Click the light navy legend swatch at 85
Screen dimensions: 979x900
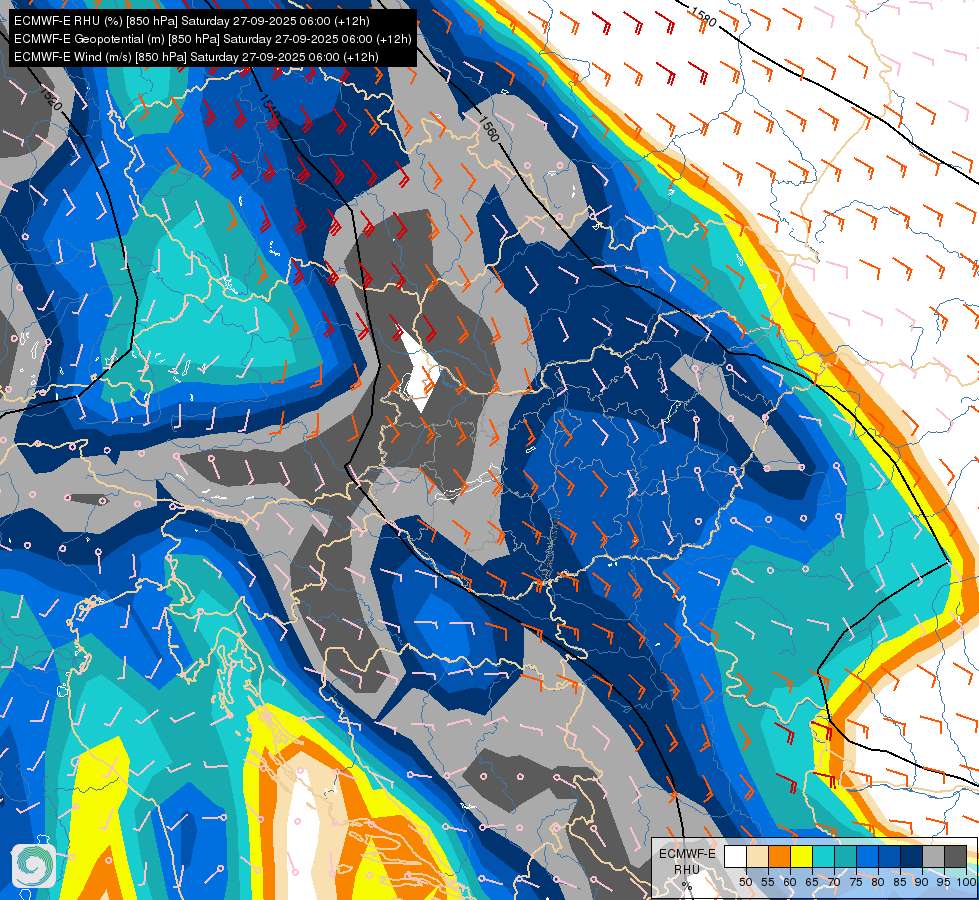point(912,856)
